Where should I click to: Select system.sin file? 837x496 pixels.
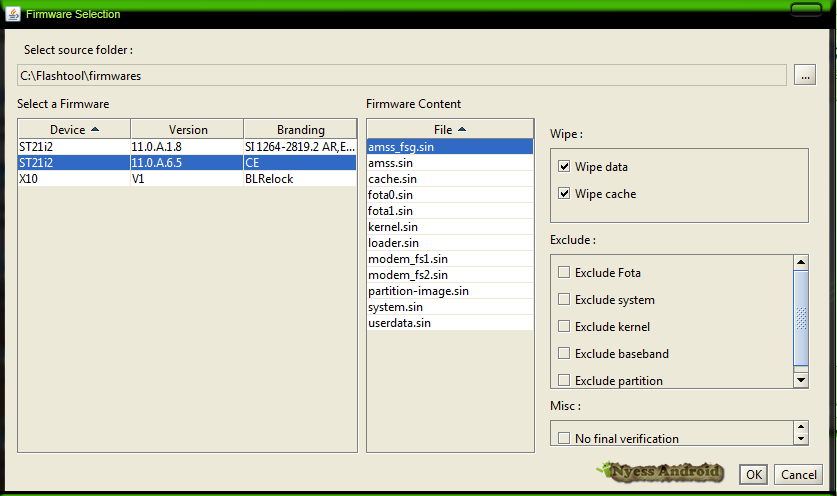point(450,307)
